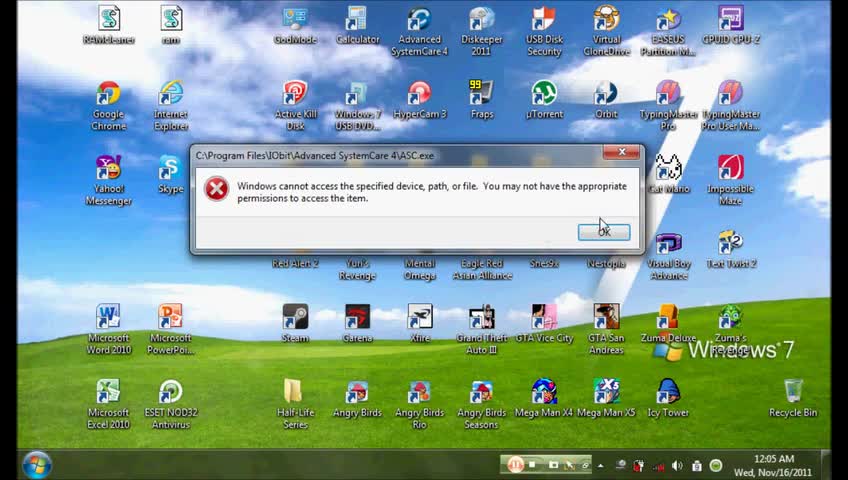Screen dimensions: 848x480
Task: Select the ESET NOD32 Antivirus shortcut
Action: [x=171, y=404]
